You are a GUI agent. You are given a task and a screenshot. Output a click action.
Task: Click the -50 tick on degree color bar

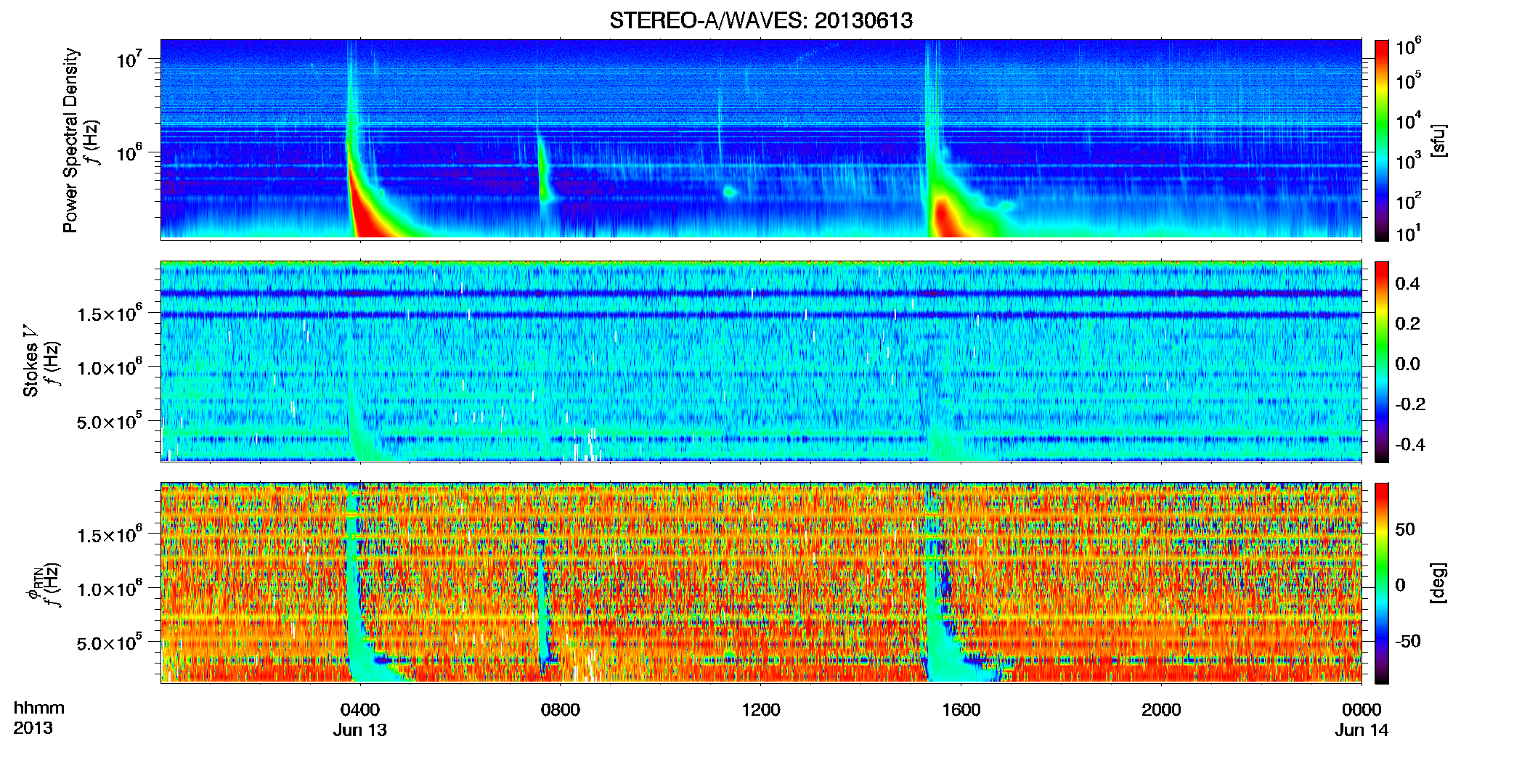[1408, 641]
